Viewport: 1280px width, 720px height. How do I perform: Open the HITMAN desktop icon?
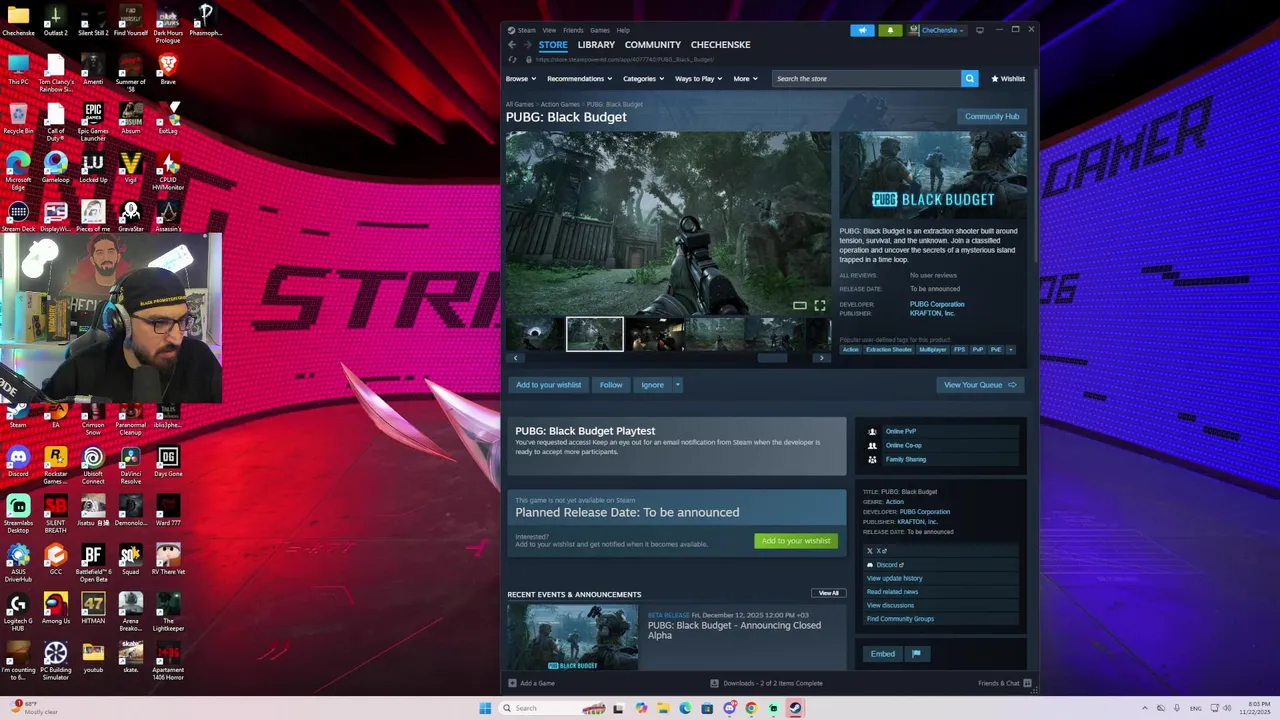point(93,608)
